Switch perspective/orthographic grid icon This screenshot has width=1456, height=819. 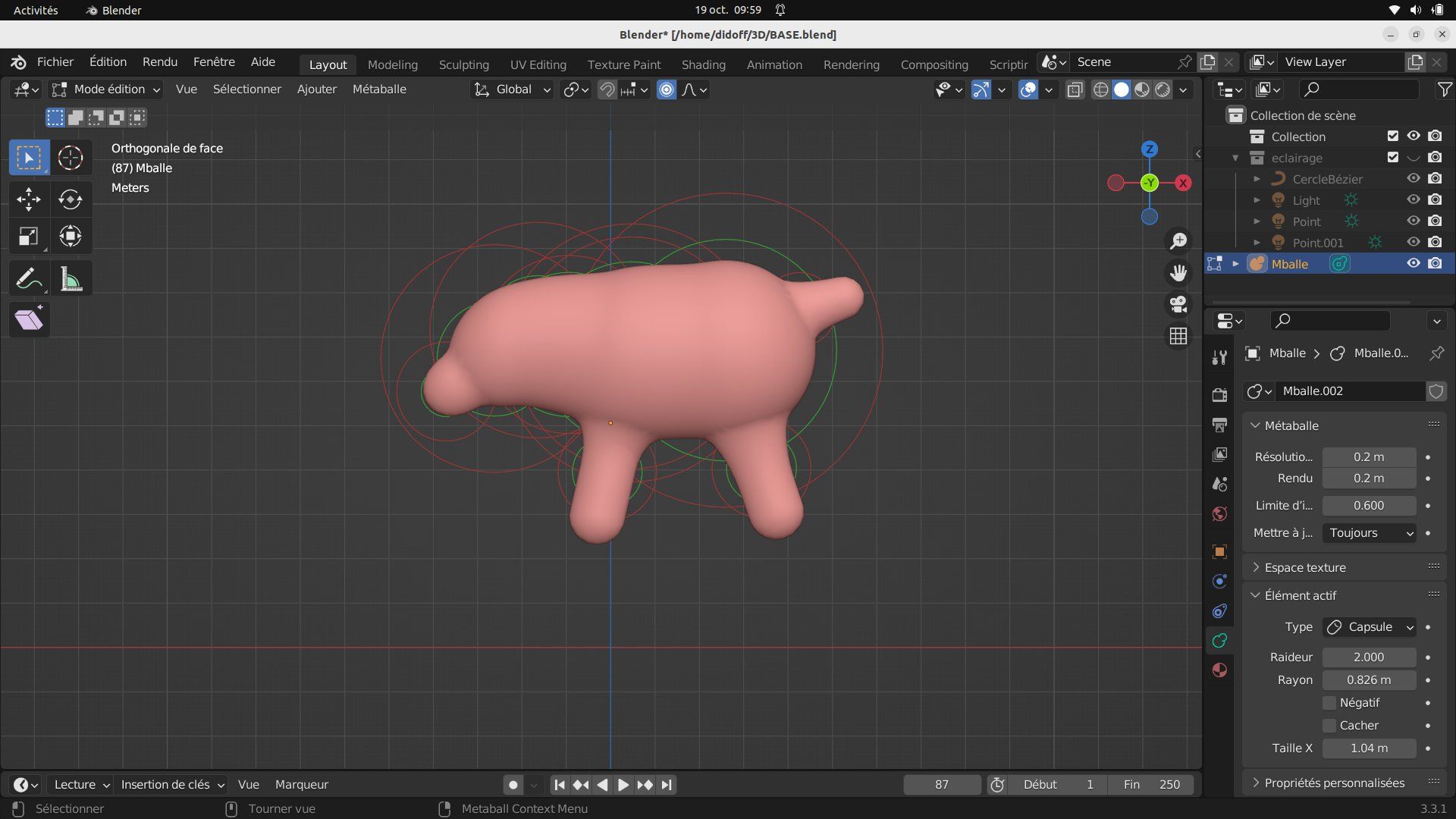(x=1178, y=336)
